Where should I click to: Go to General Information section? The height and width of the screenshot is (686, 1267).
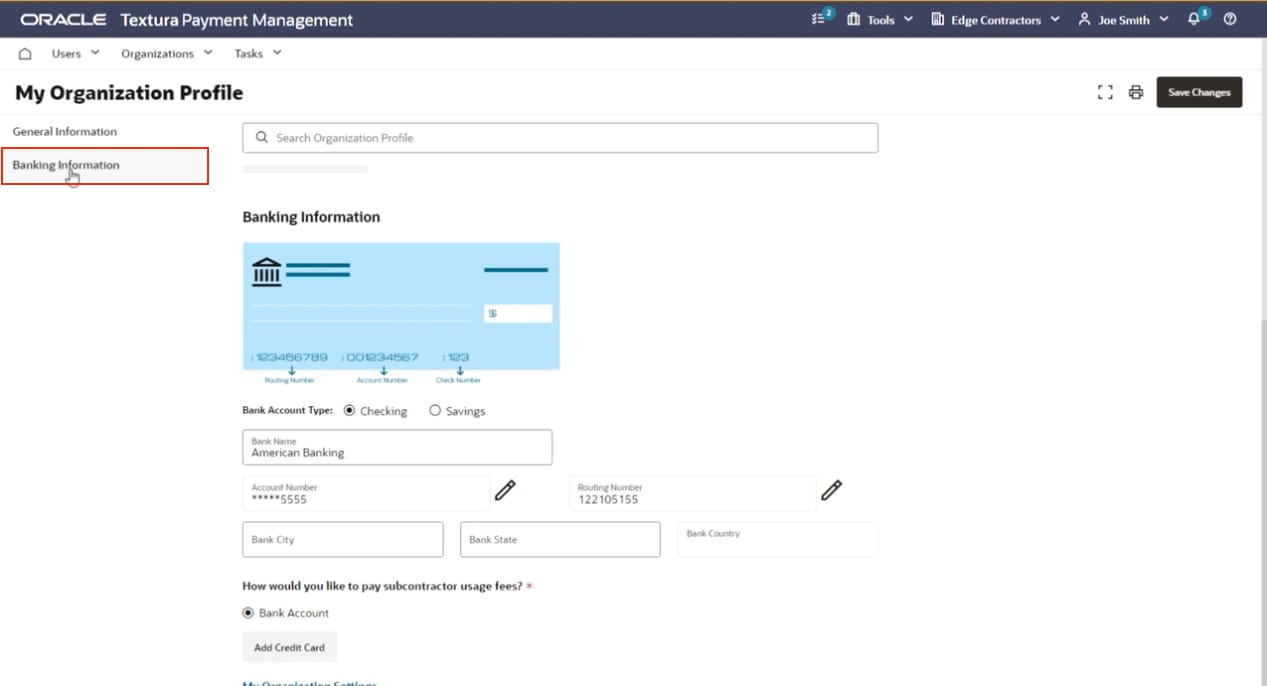[x=65, y=132]
